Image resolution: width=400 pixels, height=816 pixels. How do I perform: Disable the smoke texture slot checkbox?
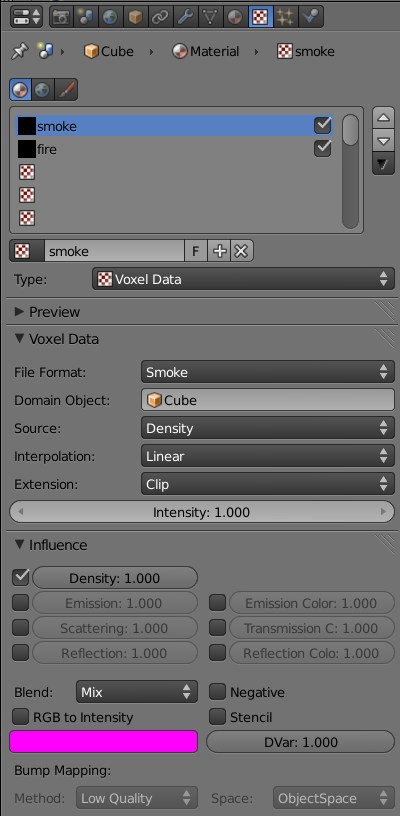(322, 125)
